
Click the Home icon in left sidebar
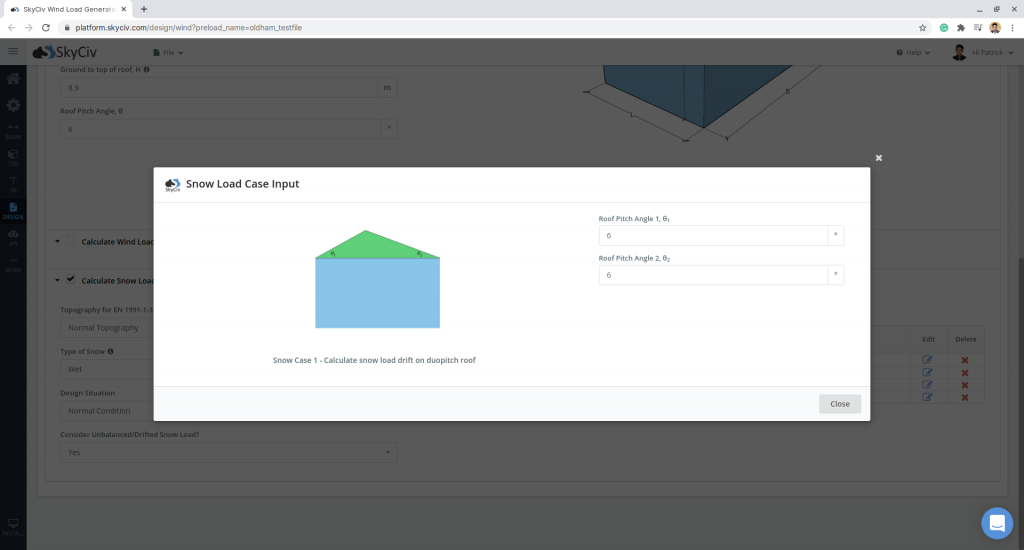13,79
